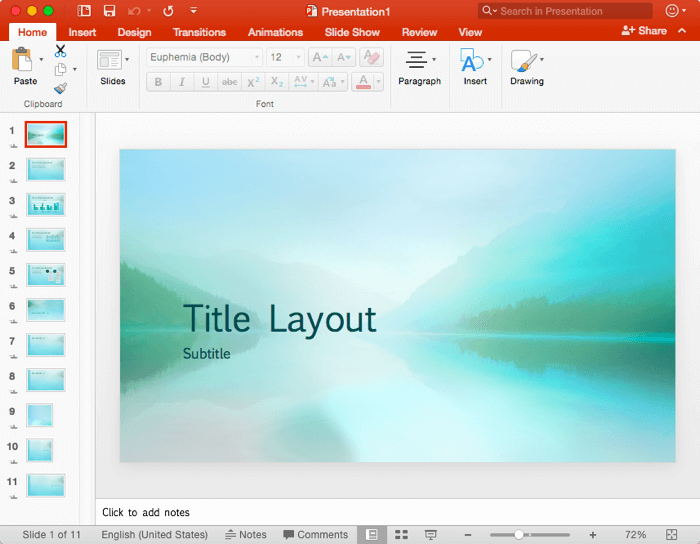Screen dimensions: 700x544
Task: Click the Redo arrow icon
Action: pos(168,11)
